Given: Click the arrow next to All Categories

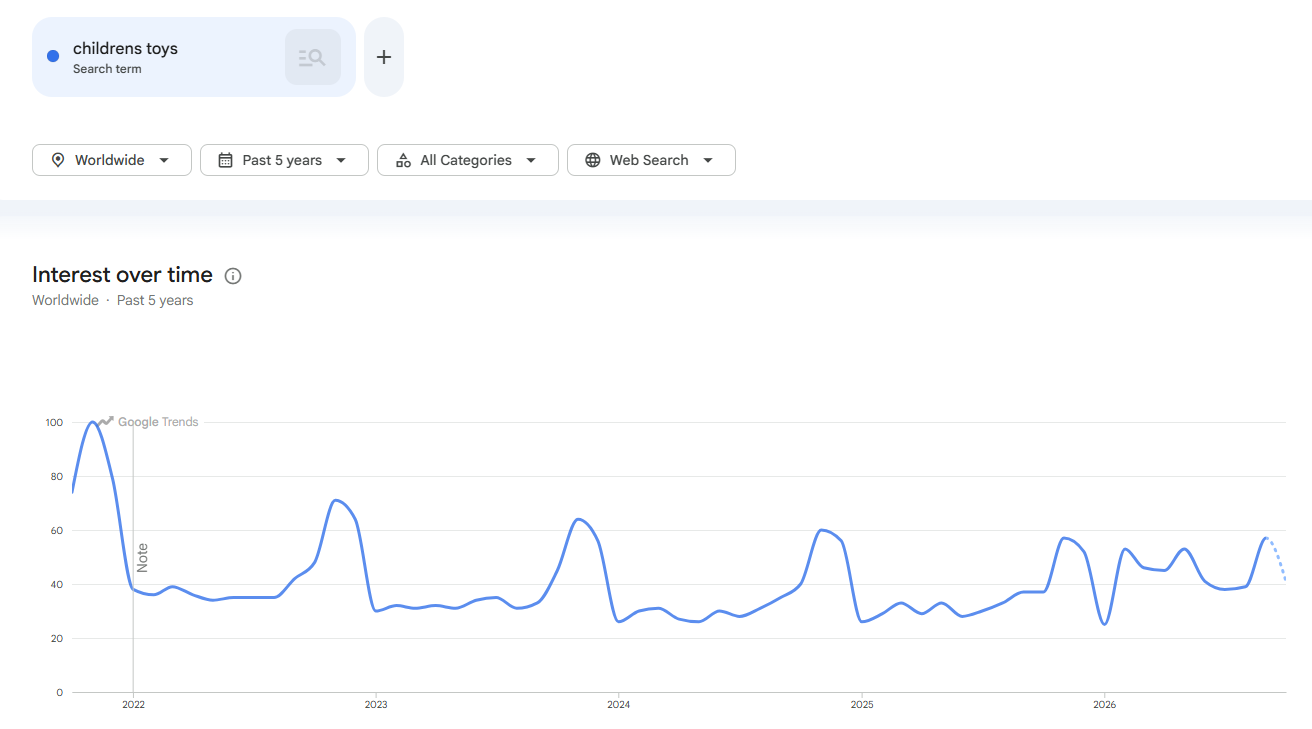Looking at the screenshot, I should [531, 160].
